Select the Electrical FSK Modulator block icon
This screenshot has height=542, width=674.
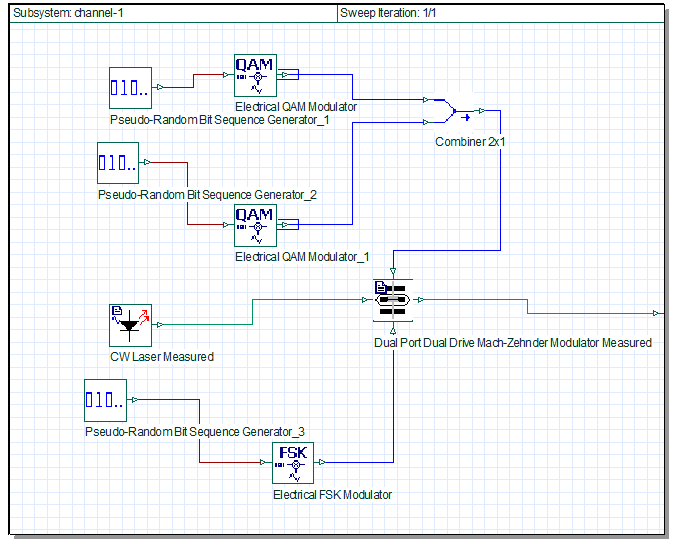[x=293, y=463]
